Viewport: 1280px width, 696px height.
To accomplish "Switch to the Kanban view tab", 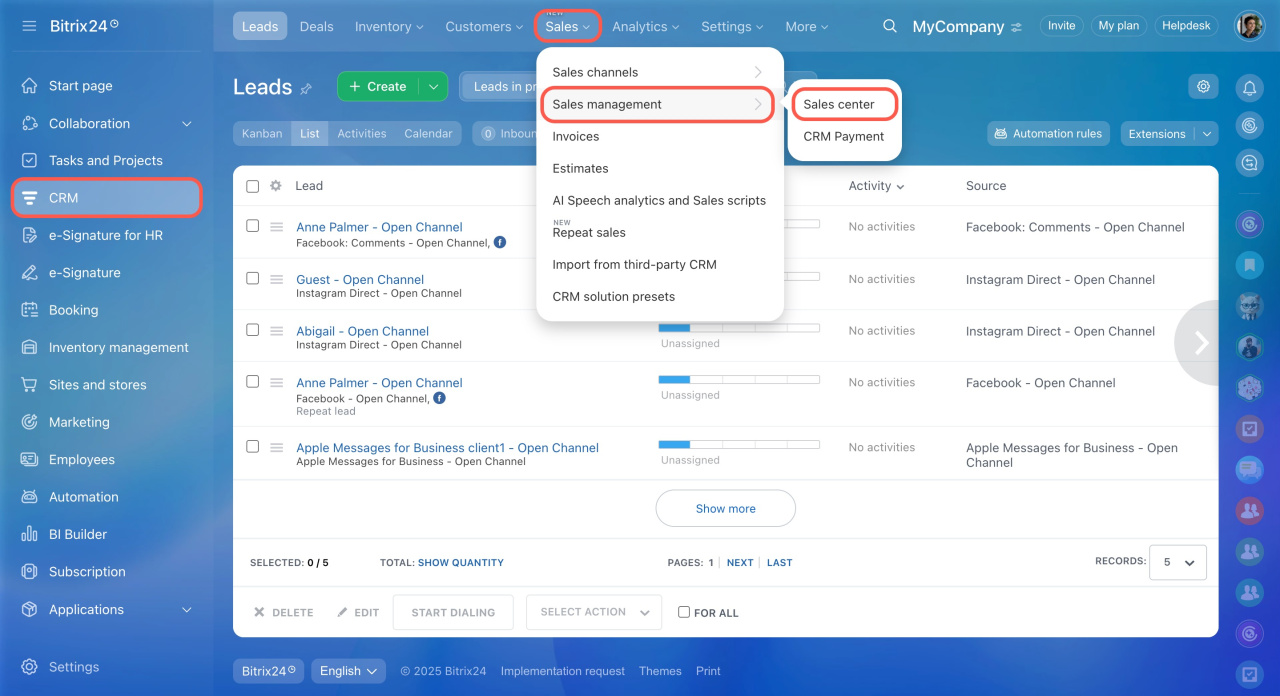I will [262, 133].
